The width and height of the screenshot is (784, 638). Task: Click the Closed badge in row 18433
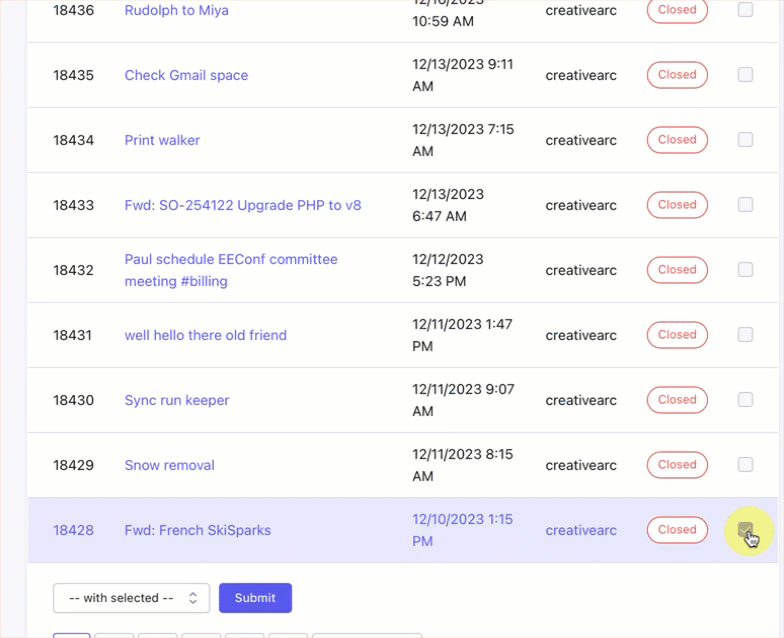(677, 205)
